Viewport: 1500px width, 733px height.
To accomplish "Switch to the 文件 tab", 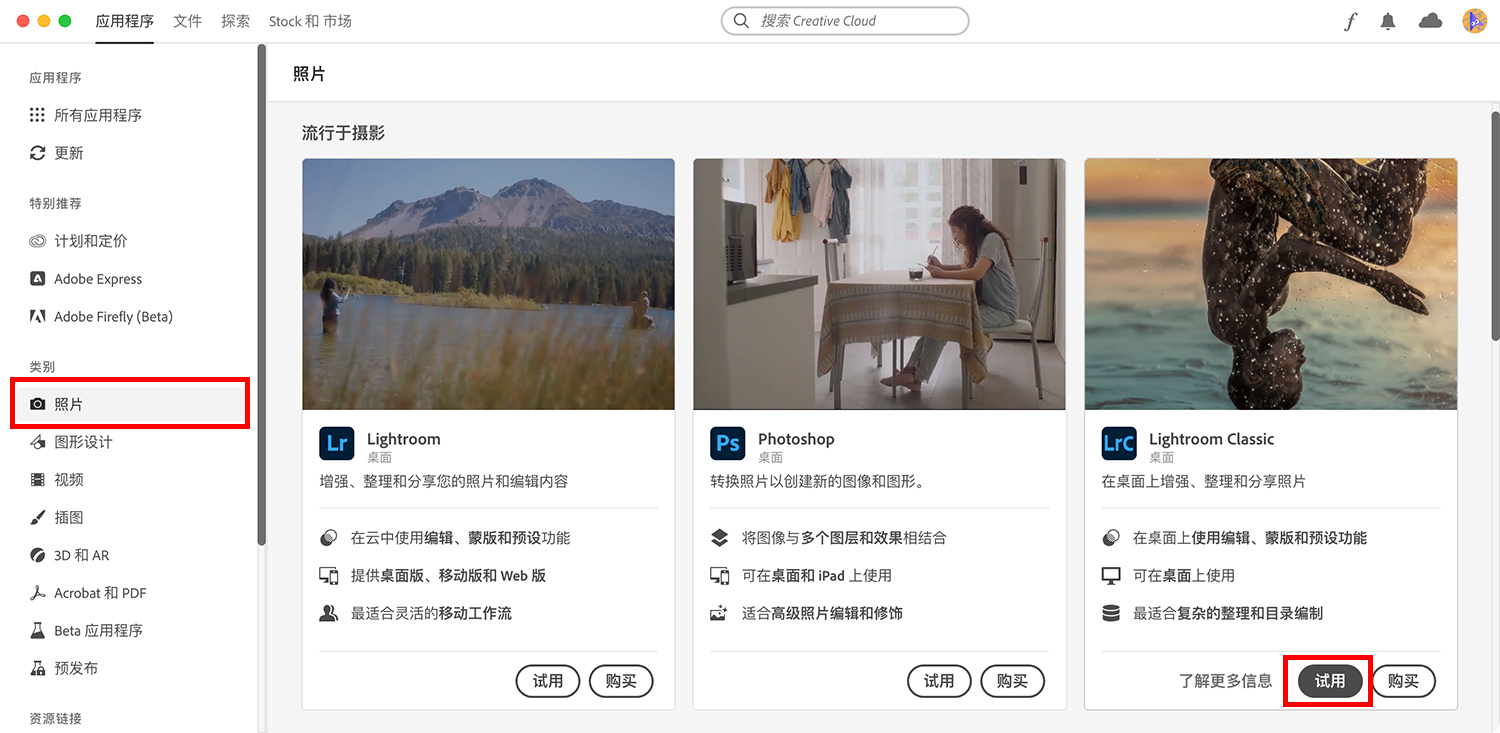I will (x=187, y=21).
